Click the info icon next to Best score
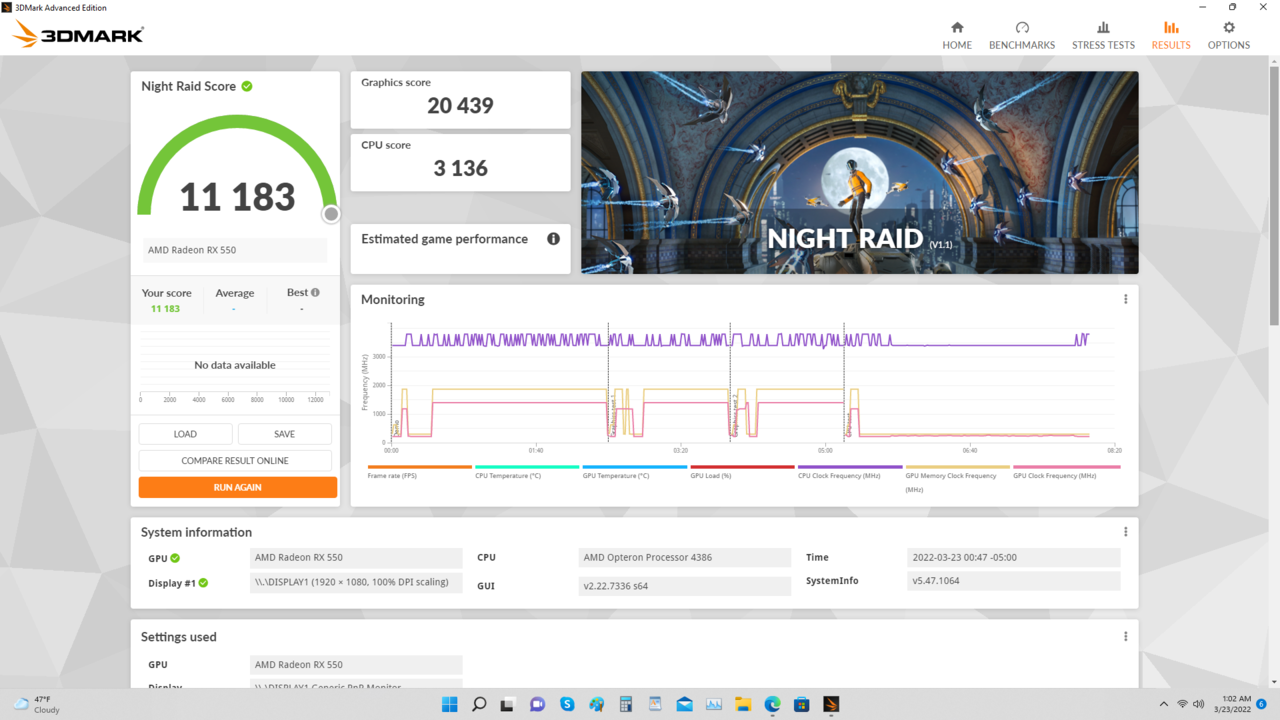The height and width of the screenshot is (720, 1280). pos(315,291)
